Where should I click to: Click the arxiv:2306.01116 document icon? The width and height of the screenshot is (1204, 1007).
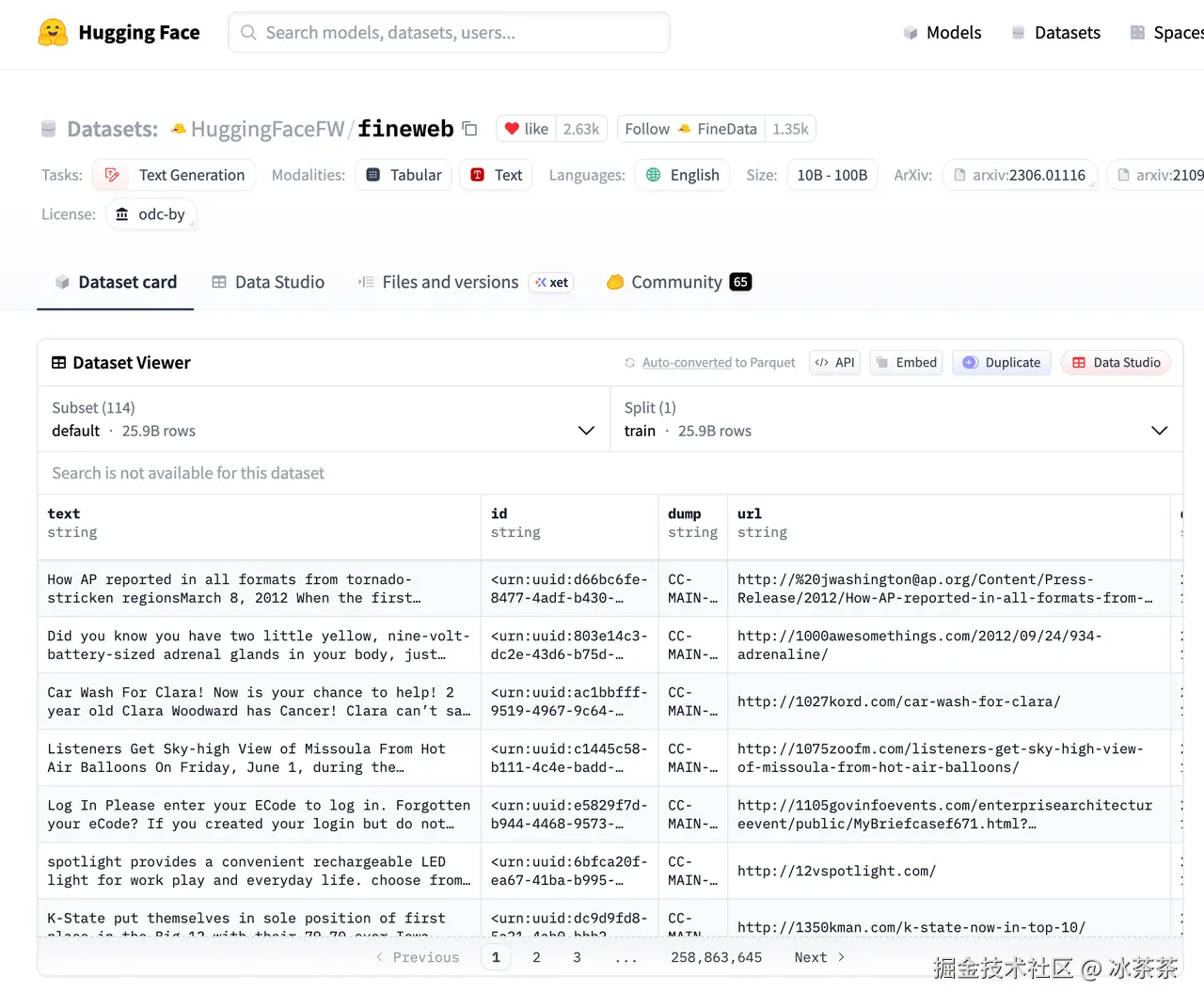click(x=960, y=175)
